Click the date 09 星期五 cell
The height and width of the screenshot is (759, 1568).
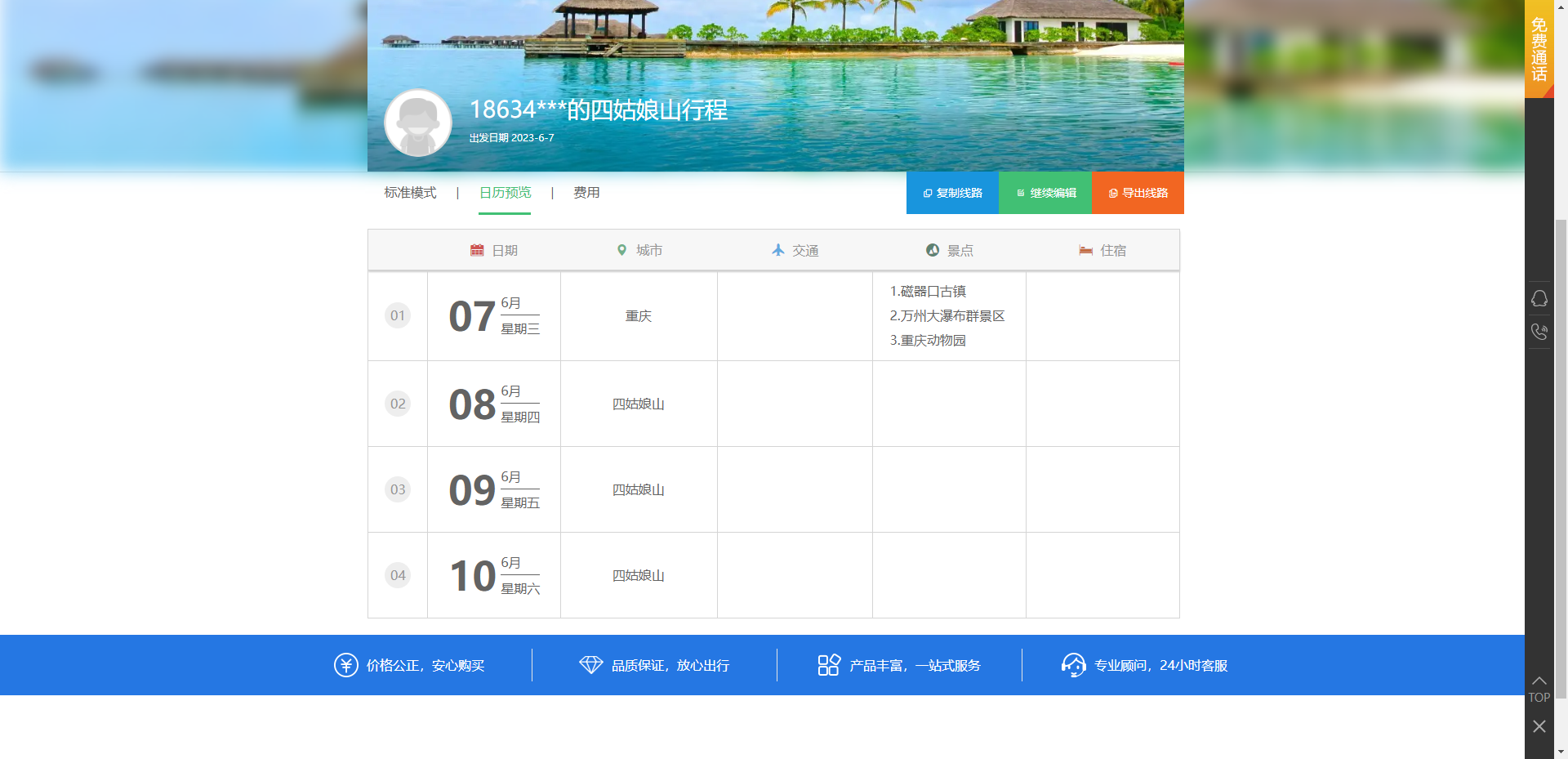(x=494, y=489)
